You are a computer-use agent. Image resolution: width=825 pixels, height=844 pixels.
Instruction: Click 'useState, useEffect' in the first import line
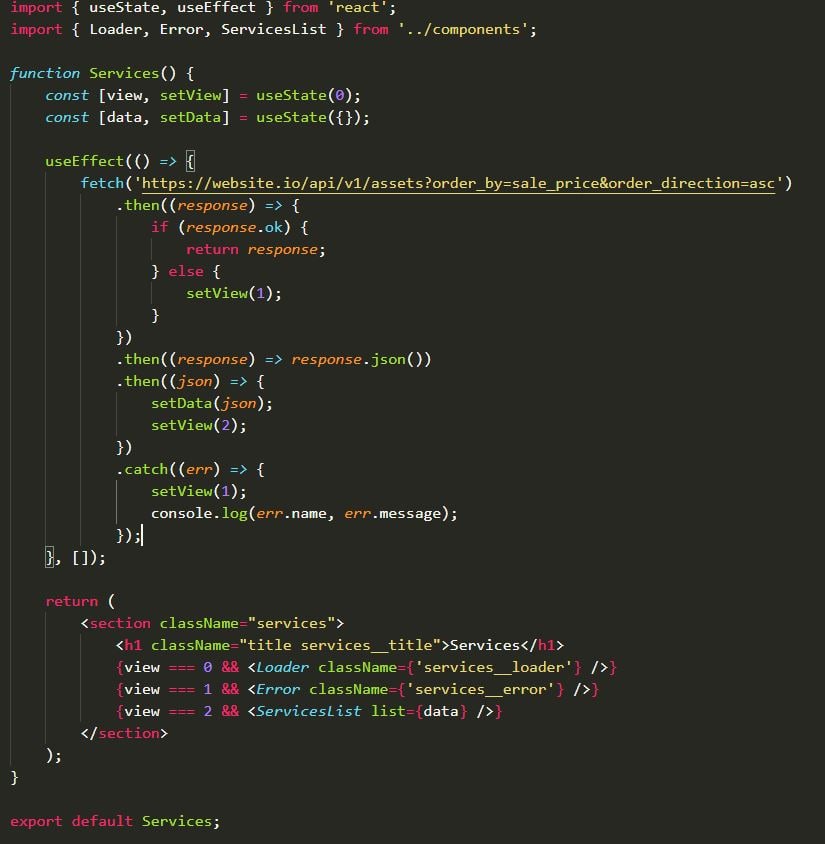(172, 8)
